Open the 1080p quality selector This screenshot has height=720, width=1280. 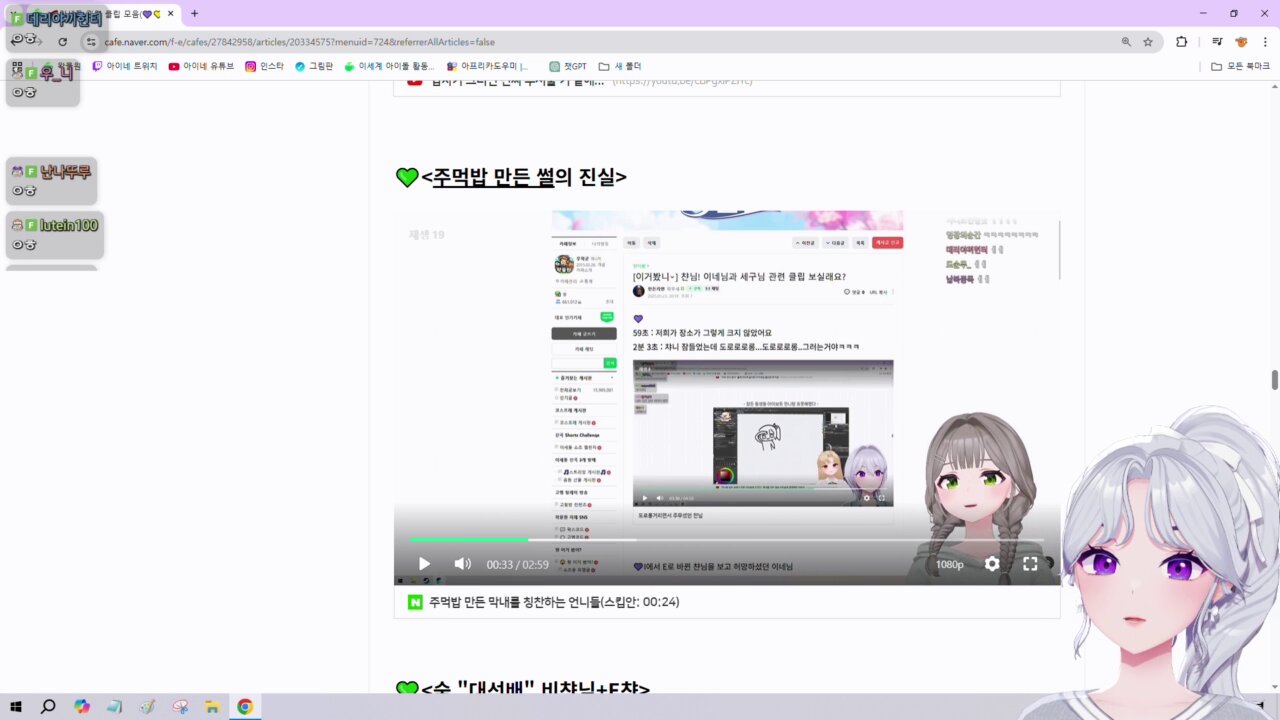950,564
